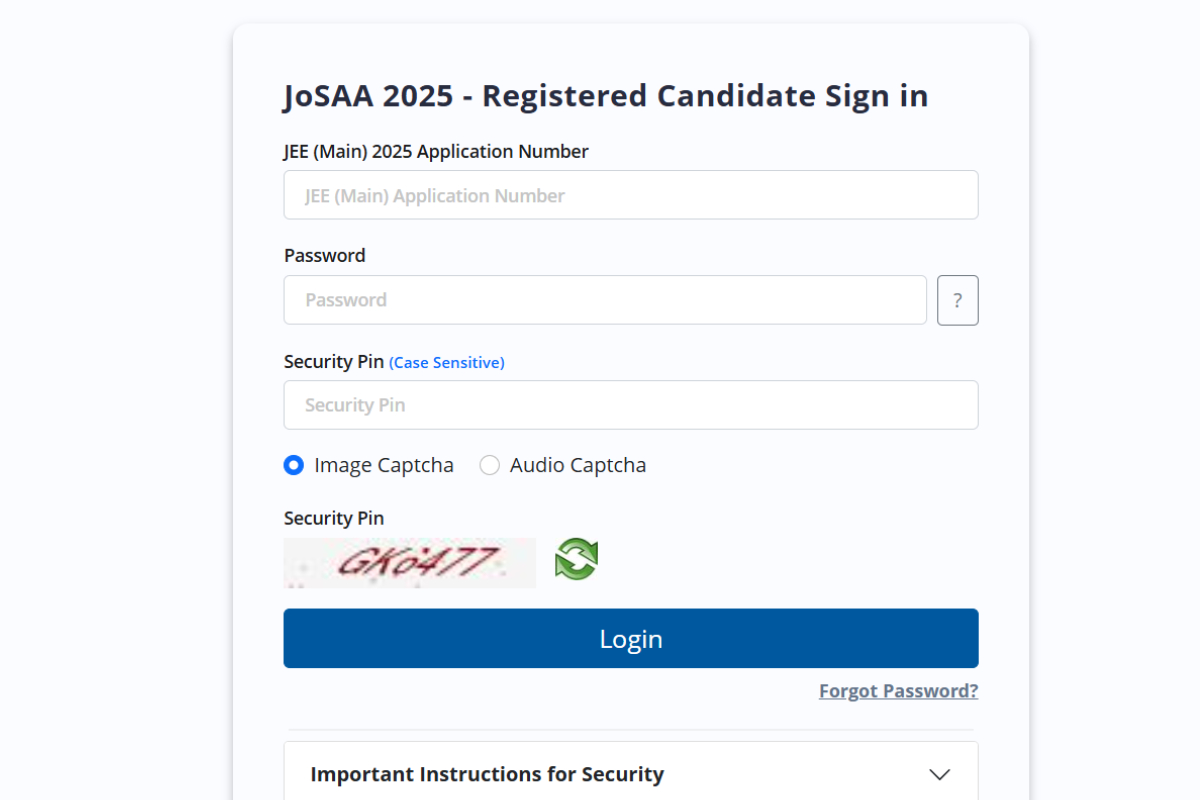Focus the JEE (Main) Application Number field

point(630,195)
